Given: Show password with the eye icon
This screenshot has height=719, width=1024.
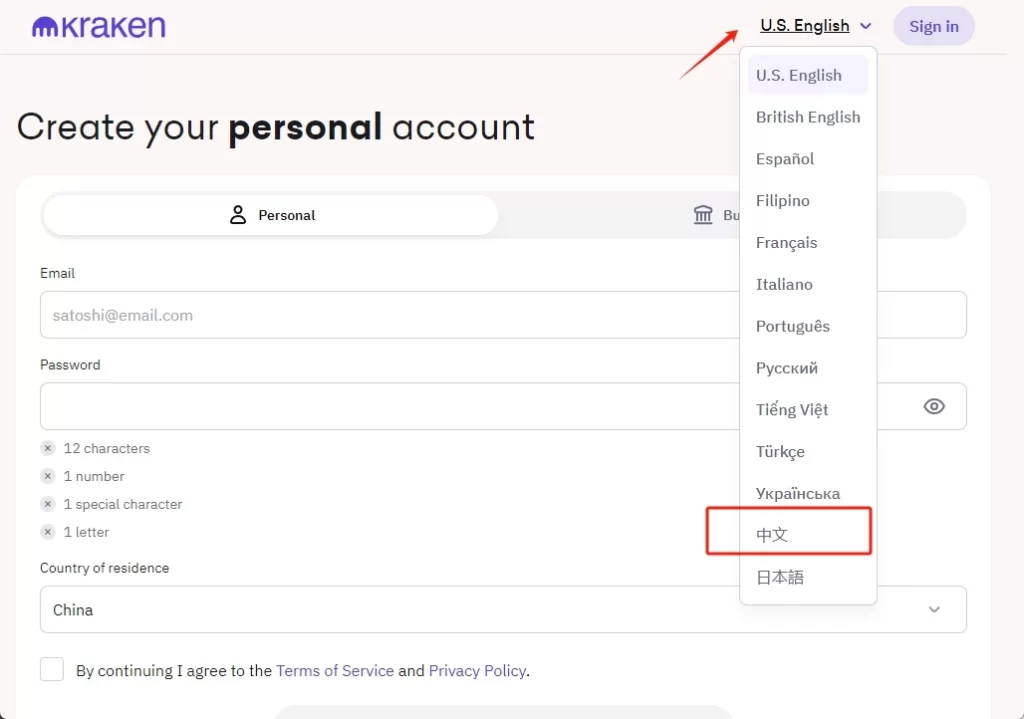Looking at the screenshot, I should tap(934, 406).
